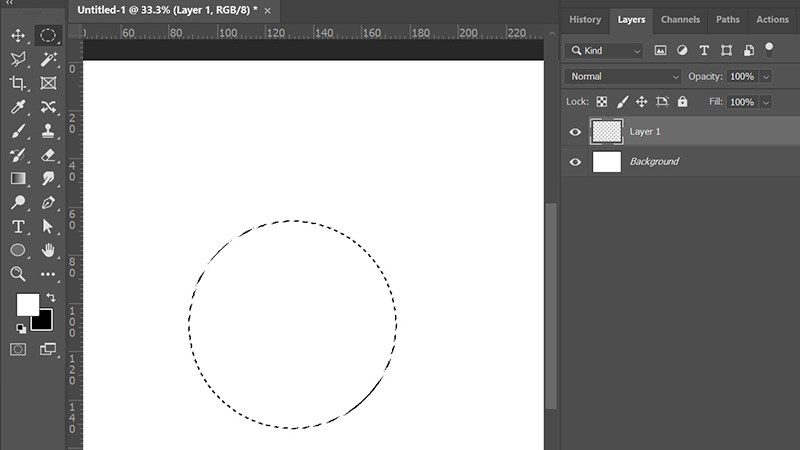Select the Elliptical Marquee tool
This screenshot has height=450, width=800.
[x=48, y=35]
